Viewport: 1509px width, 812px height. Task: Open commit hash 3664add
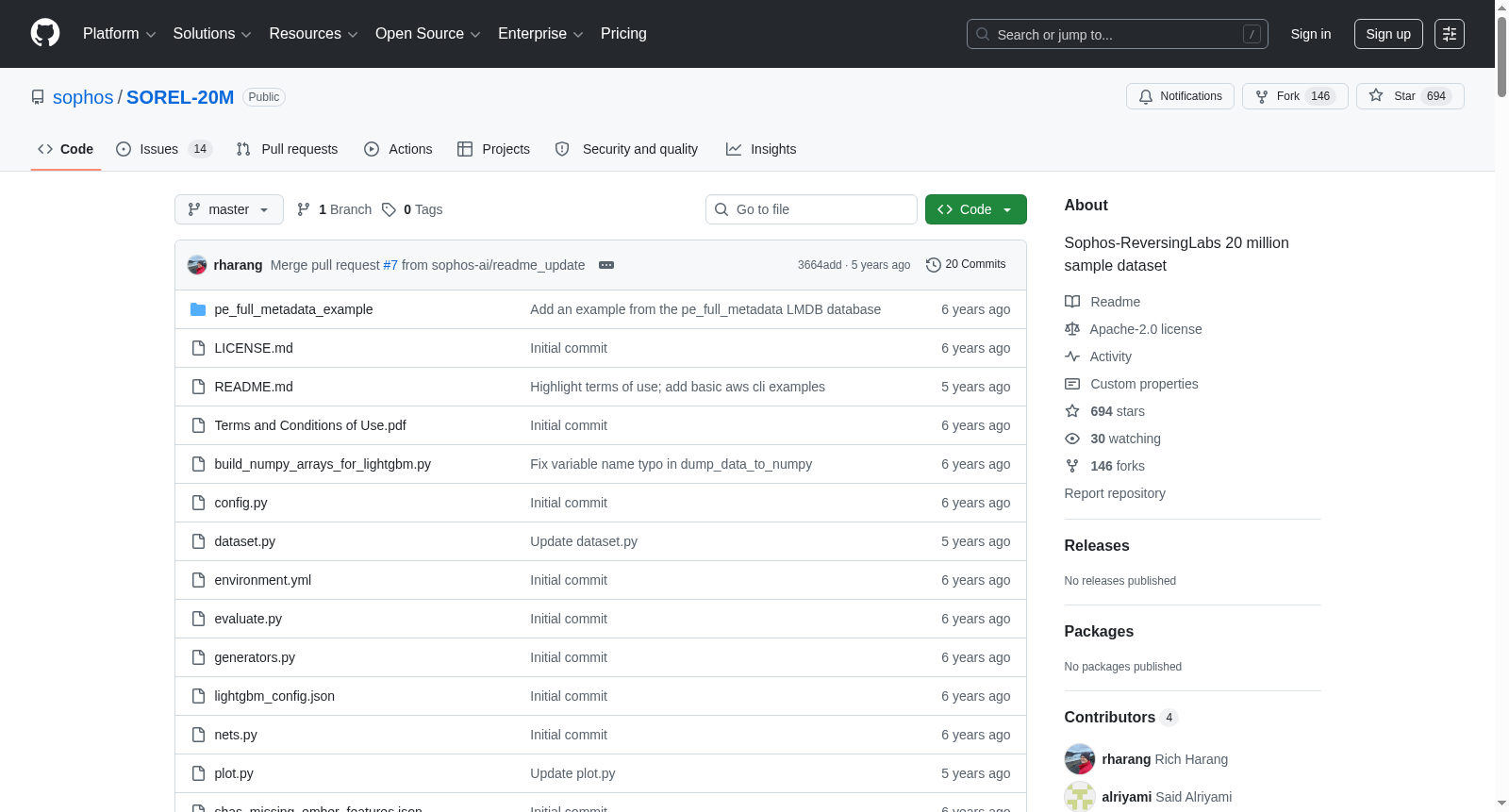(x=820, y=265)
